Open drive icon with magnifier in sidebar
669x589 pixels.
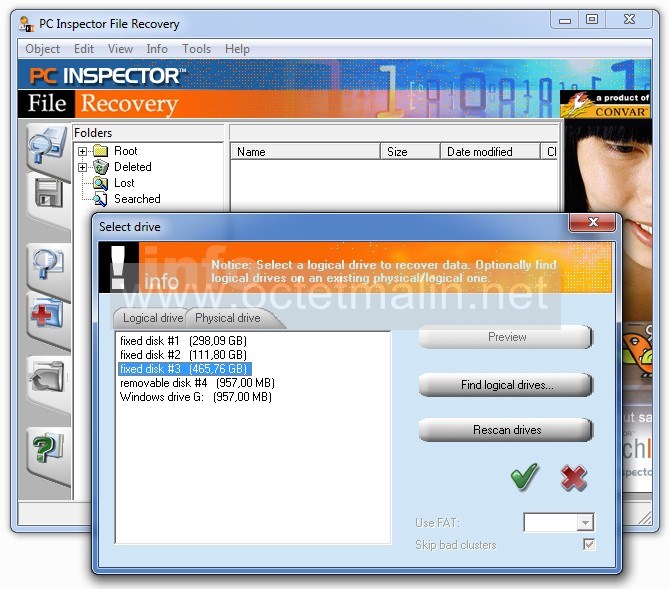(48, 146)
